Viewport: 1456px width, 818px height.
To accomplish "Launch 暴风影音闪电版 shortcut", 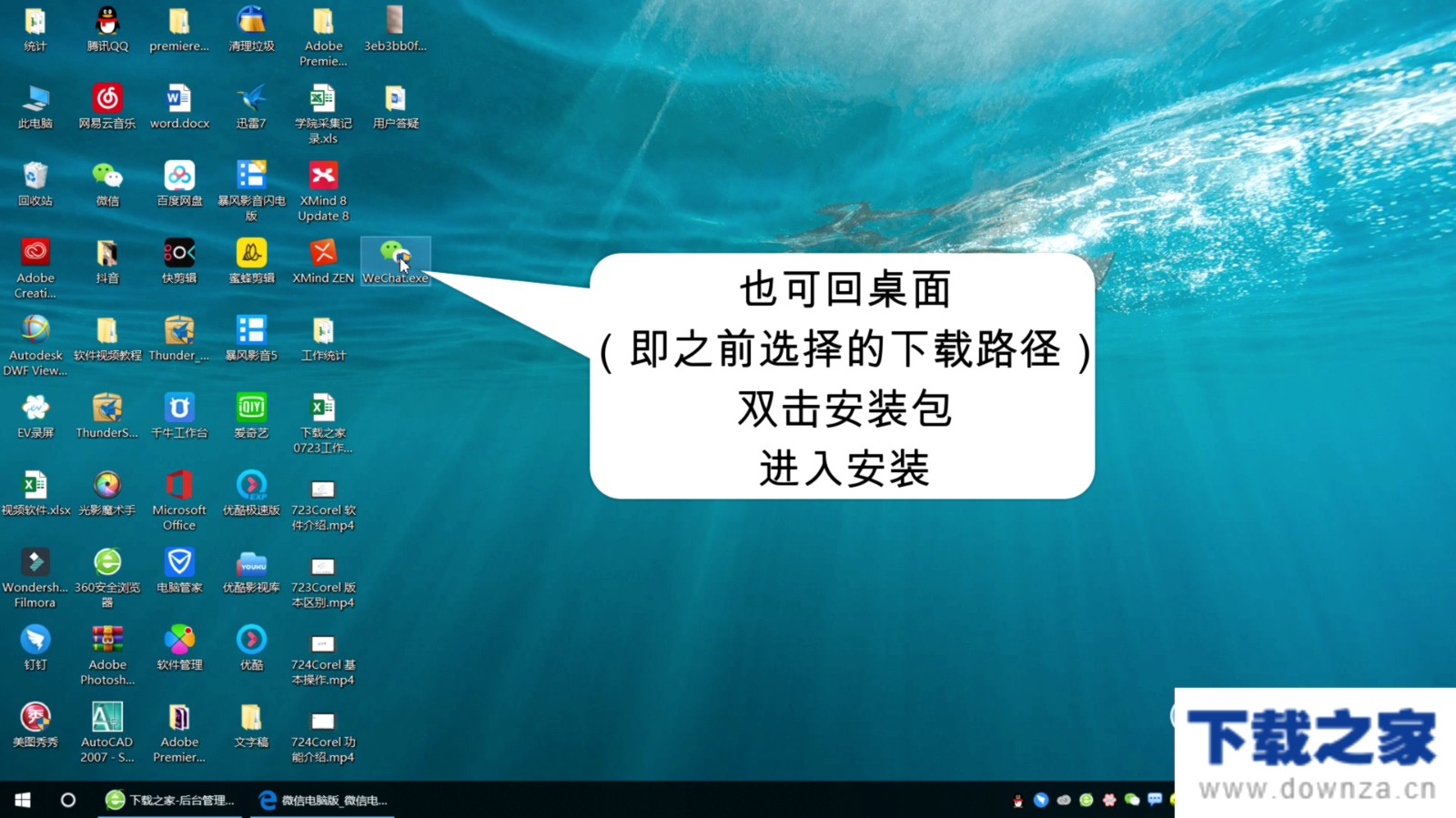I will click(x=251, y=190).
